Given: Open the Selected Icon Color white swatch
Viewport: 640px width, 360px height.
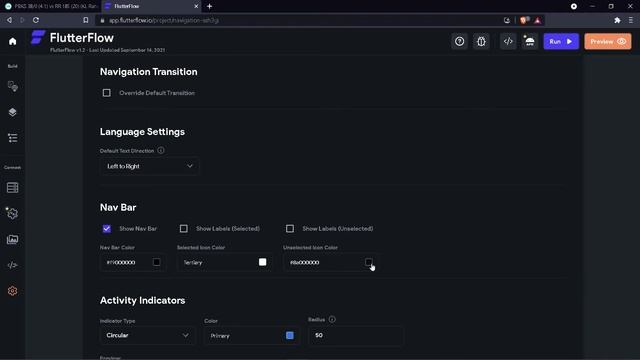Looking at the screenshot, I should [262, 262].
